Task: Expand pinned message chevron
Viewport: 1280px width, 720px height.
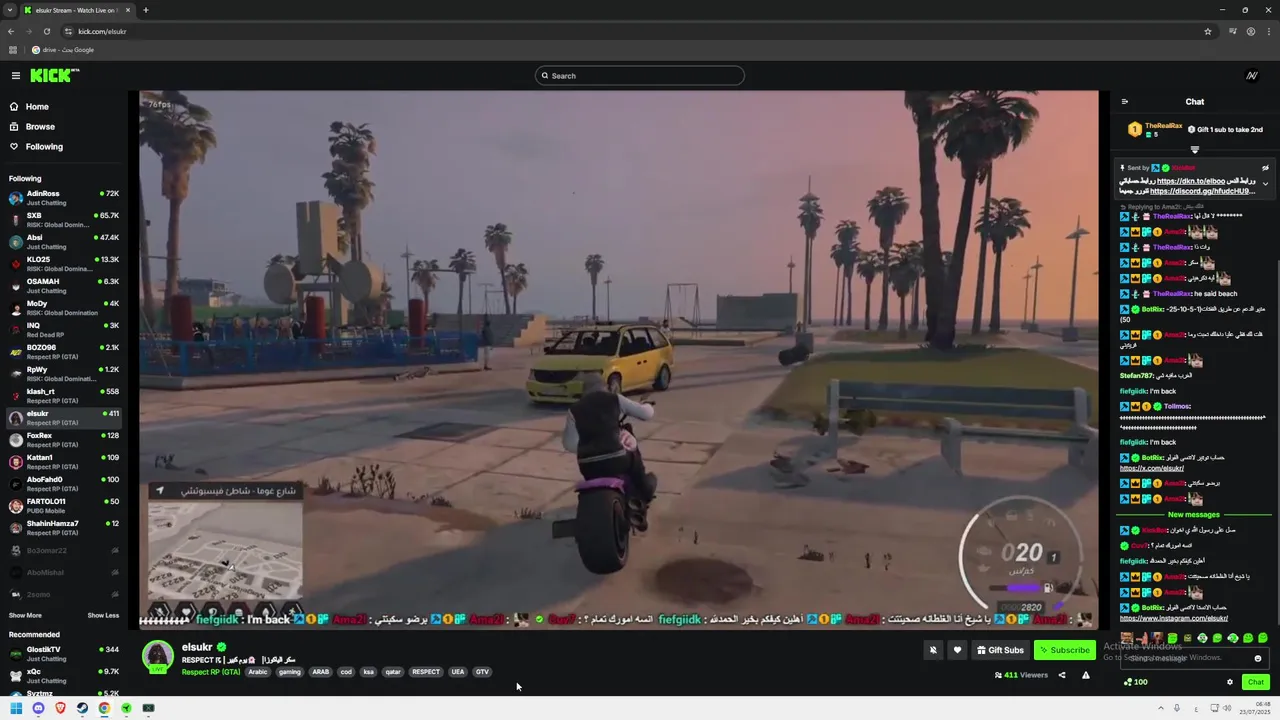Action: coord(1265,184)
